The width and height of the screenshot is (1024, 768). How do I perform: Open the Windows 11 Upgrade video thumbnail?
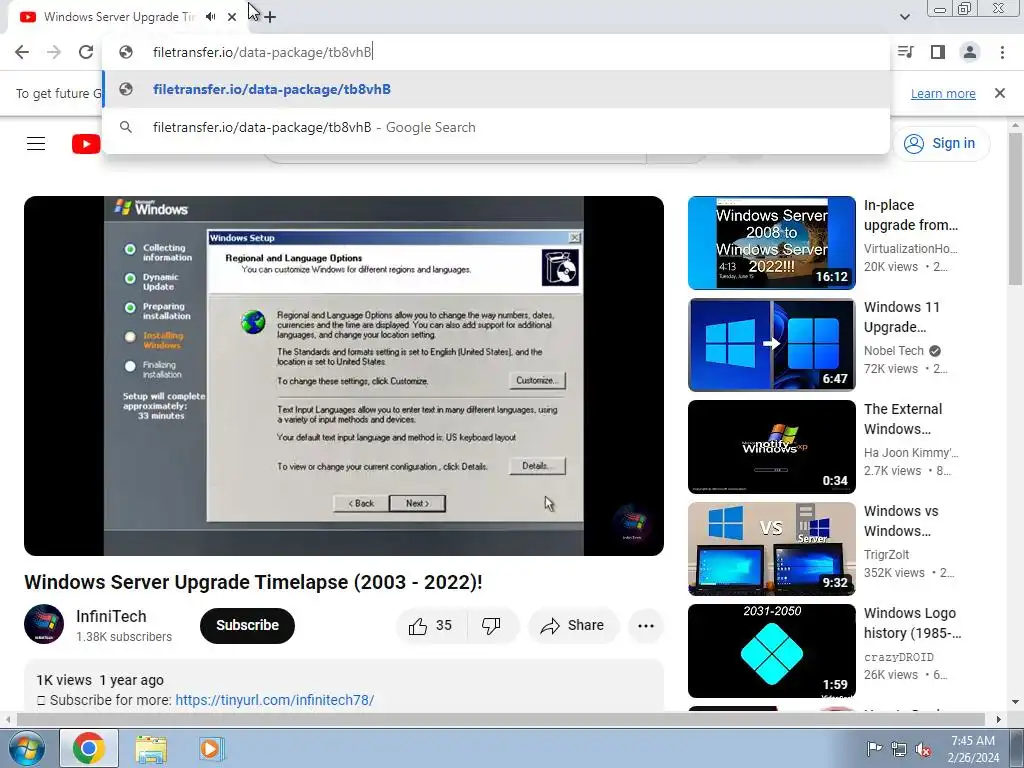(x=771, y=345)
